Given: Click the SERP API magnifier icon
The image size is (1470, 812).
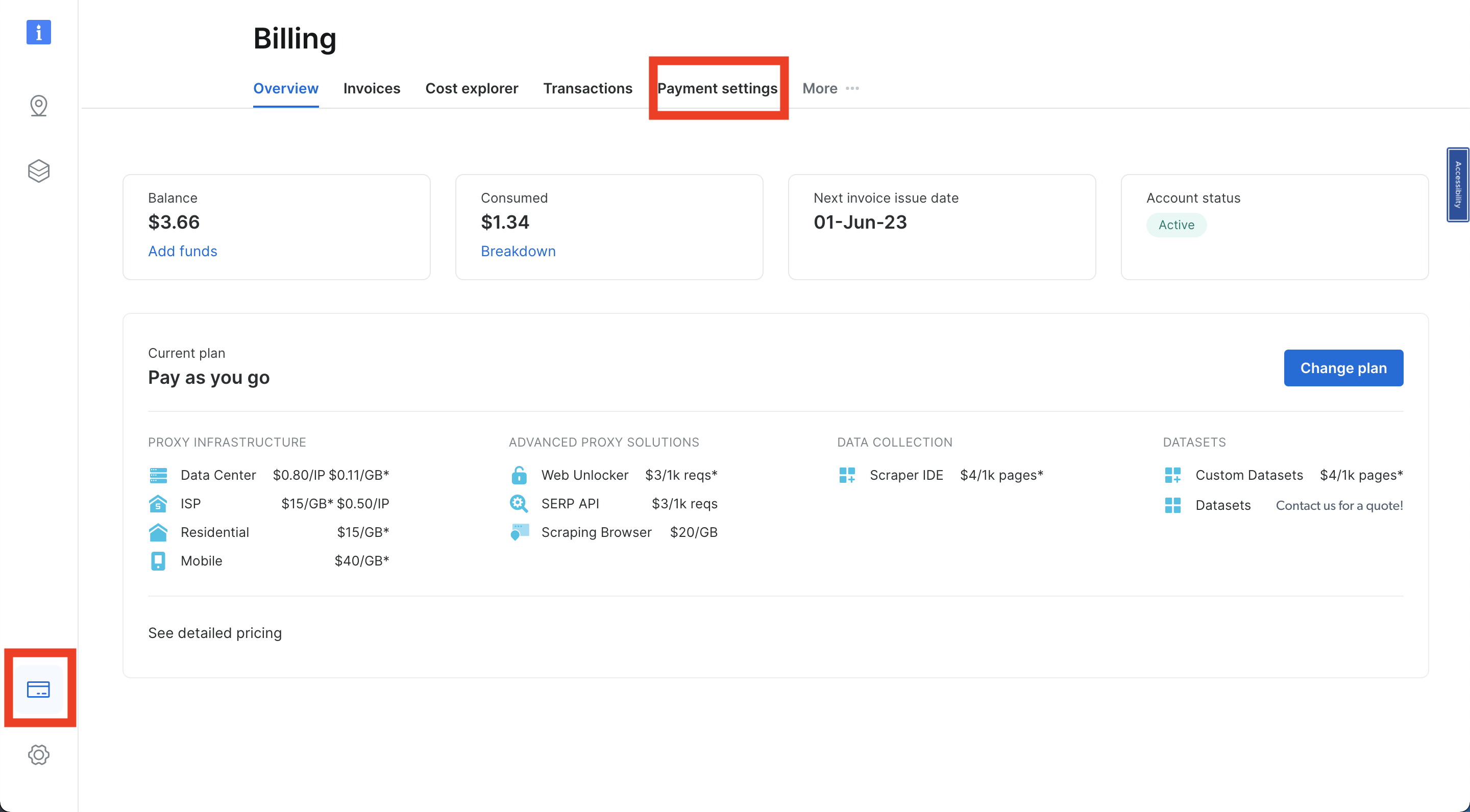Looking at the screenshot, I should coord(518,503).
